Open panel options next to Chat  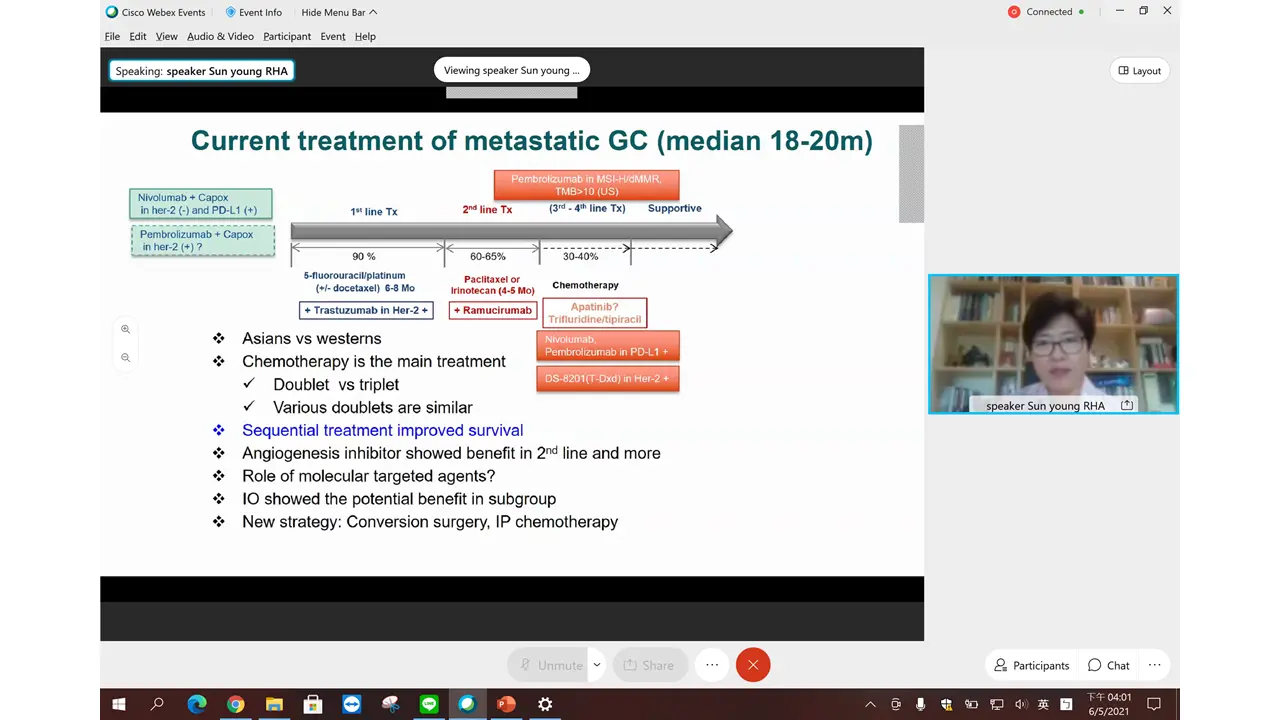(1154, 665)
